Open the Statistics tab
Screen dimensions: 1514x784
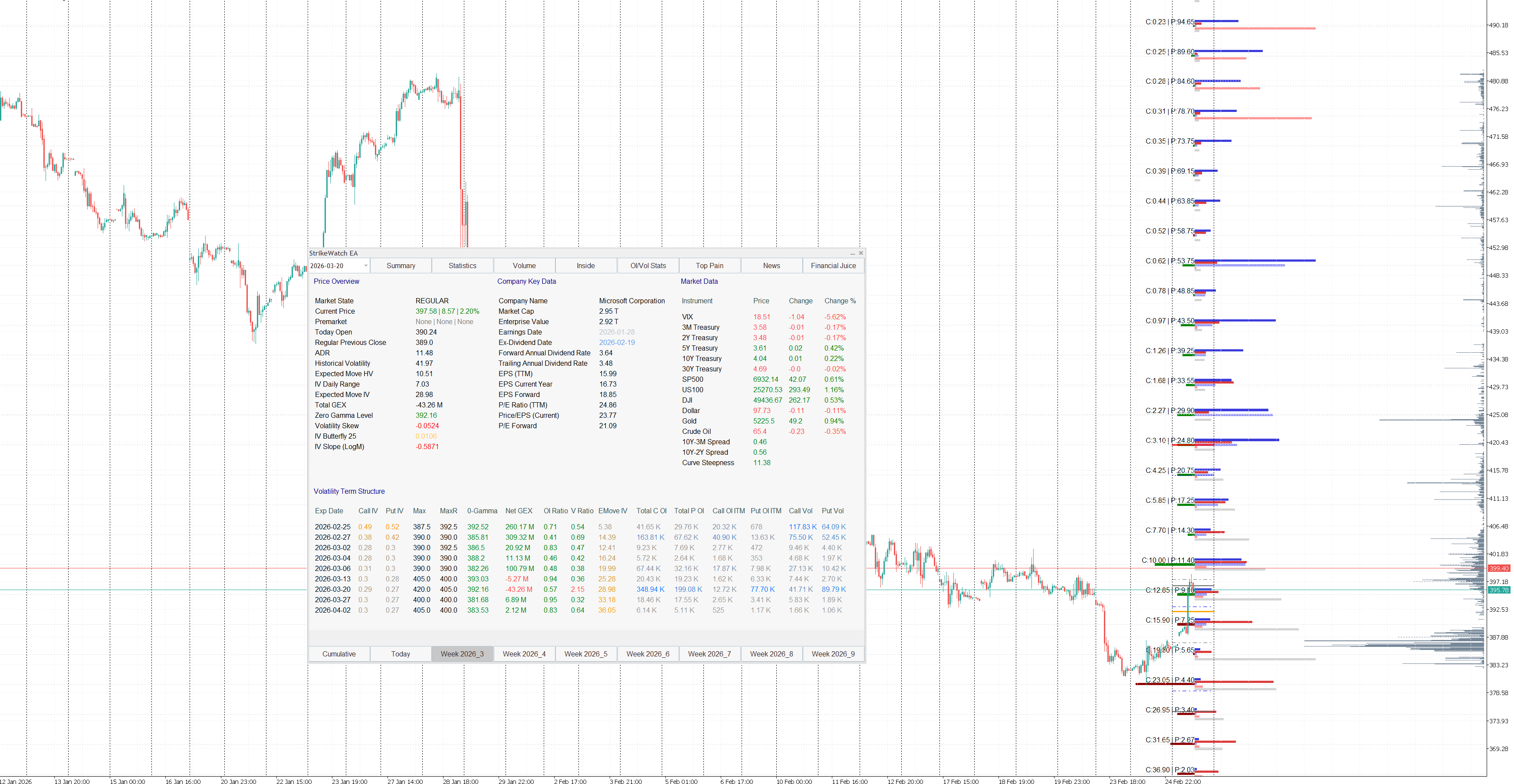(x=462, y=265)
